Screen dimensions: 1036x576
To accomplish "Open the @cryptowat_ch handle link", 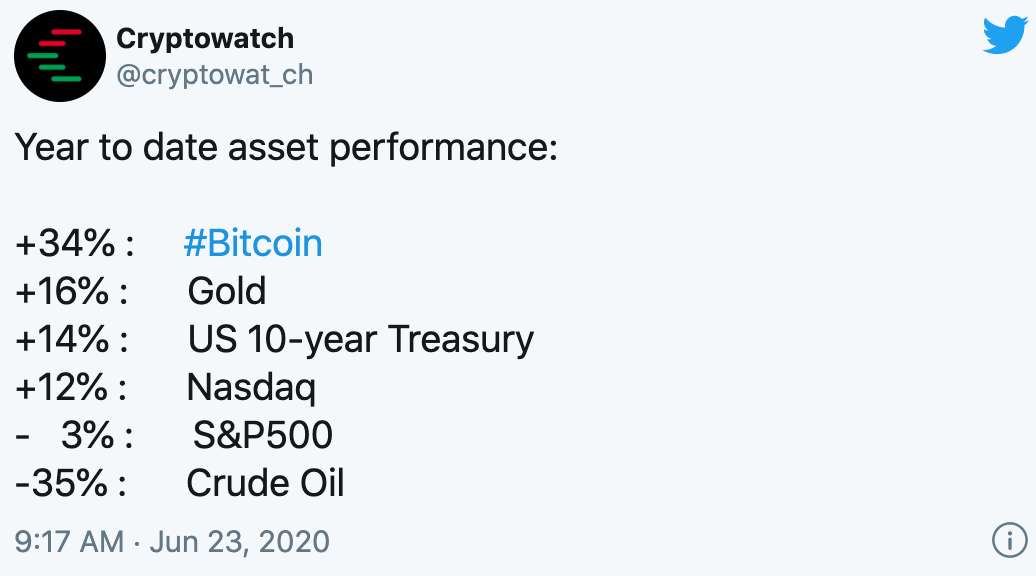I will point(215,75).
